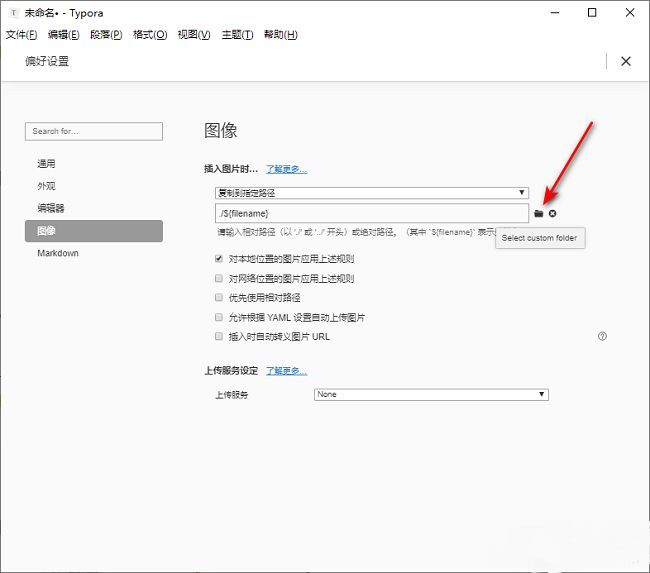The width and height of the screenshot is (650, 573).
Task: Close the preferences panel with X
Action: coord(626,61)
